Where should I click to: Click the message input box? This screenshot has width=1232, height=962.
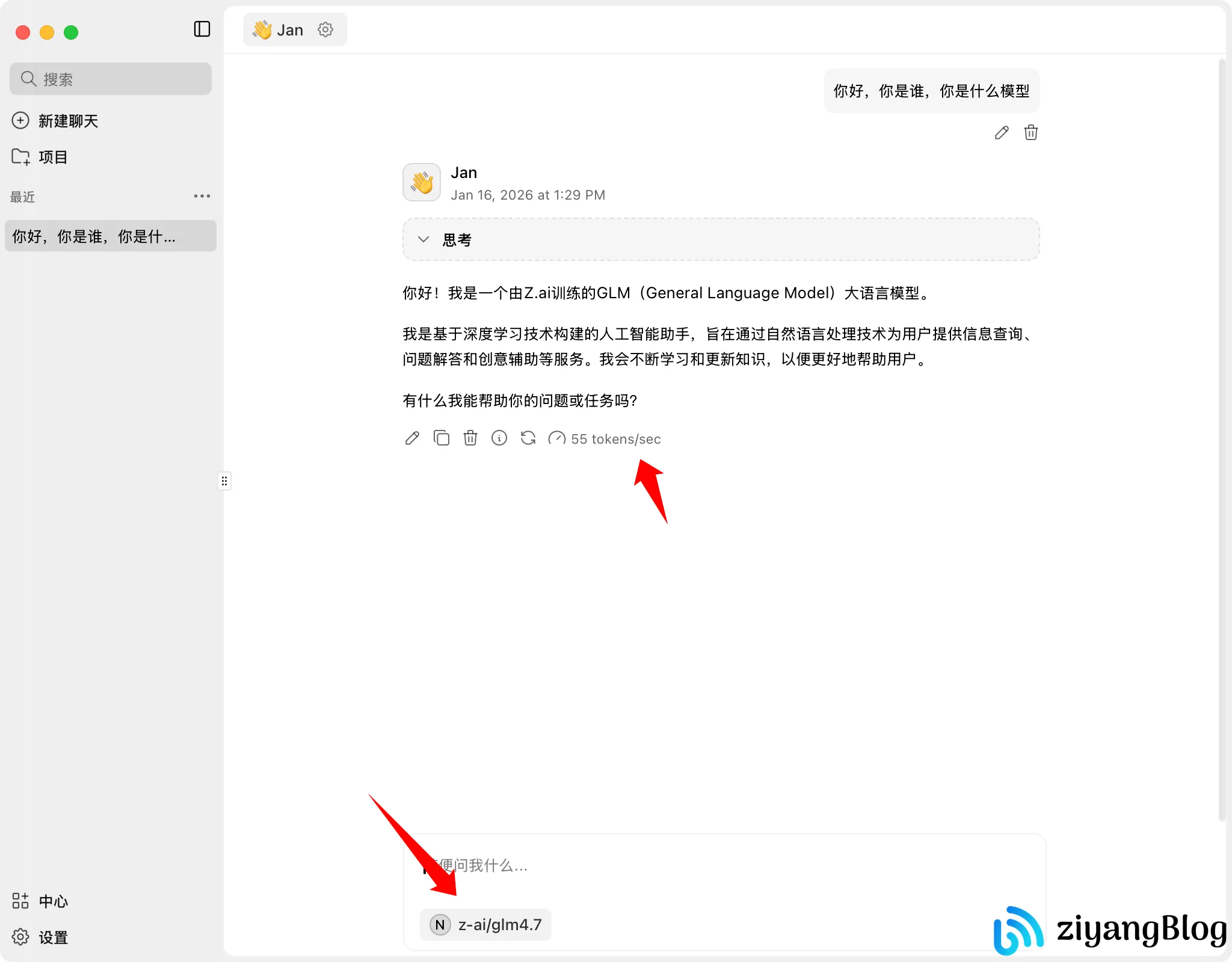(x=722, y=866)
